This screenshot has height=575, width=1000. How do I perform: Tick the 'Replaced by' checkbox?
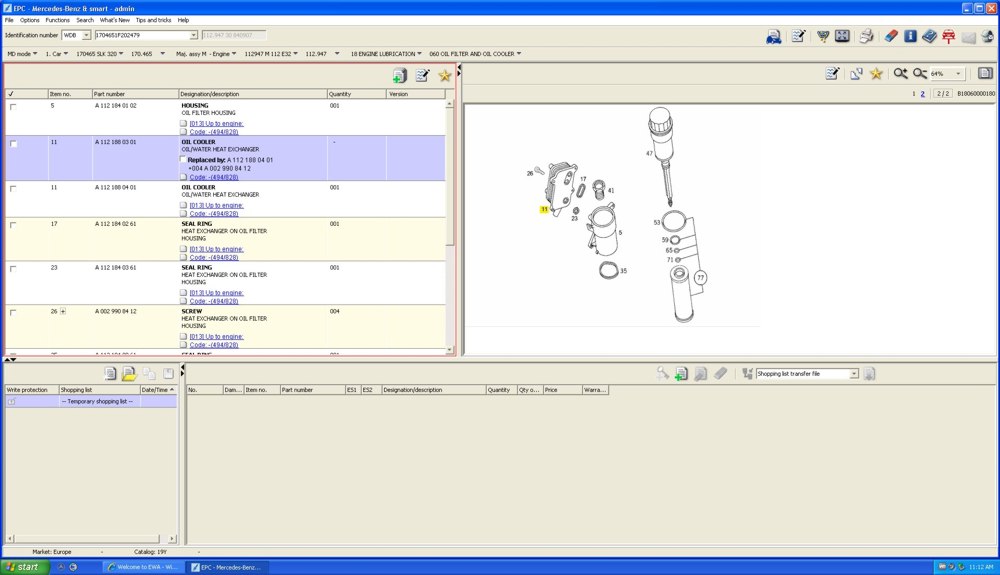[x=183, y=159]
